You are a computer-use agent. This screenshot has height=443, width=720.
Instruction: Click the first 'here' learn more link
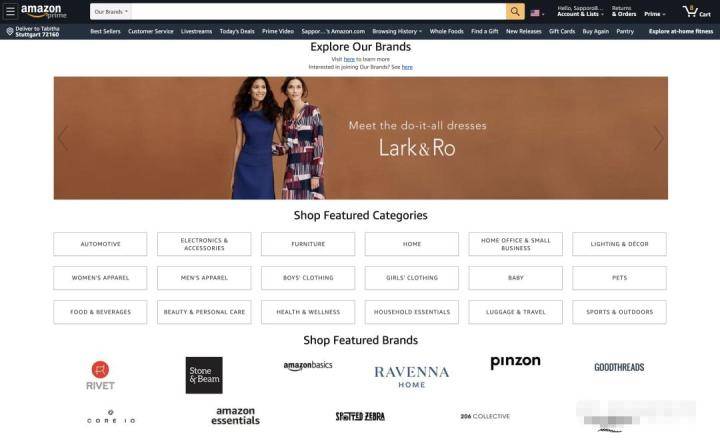coord(349,59)
